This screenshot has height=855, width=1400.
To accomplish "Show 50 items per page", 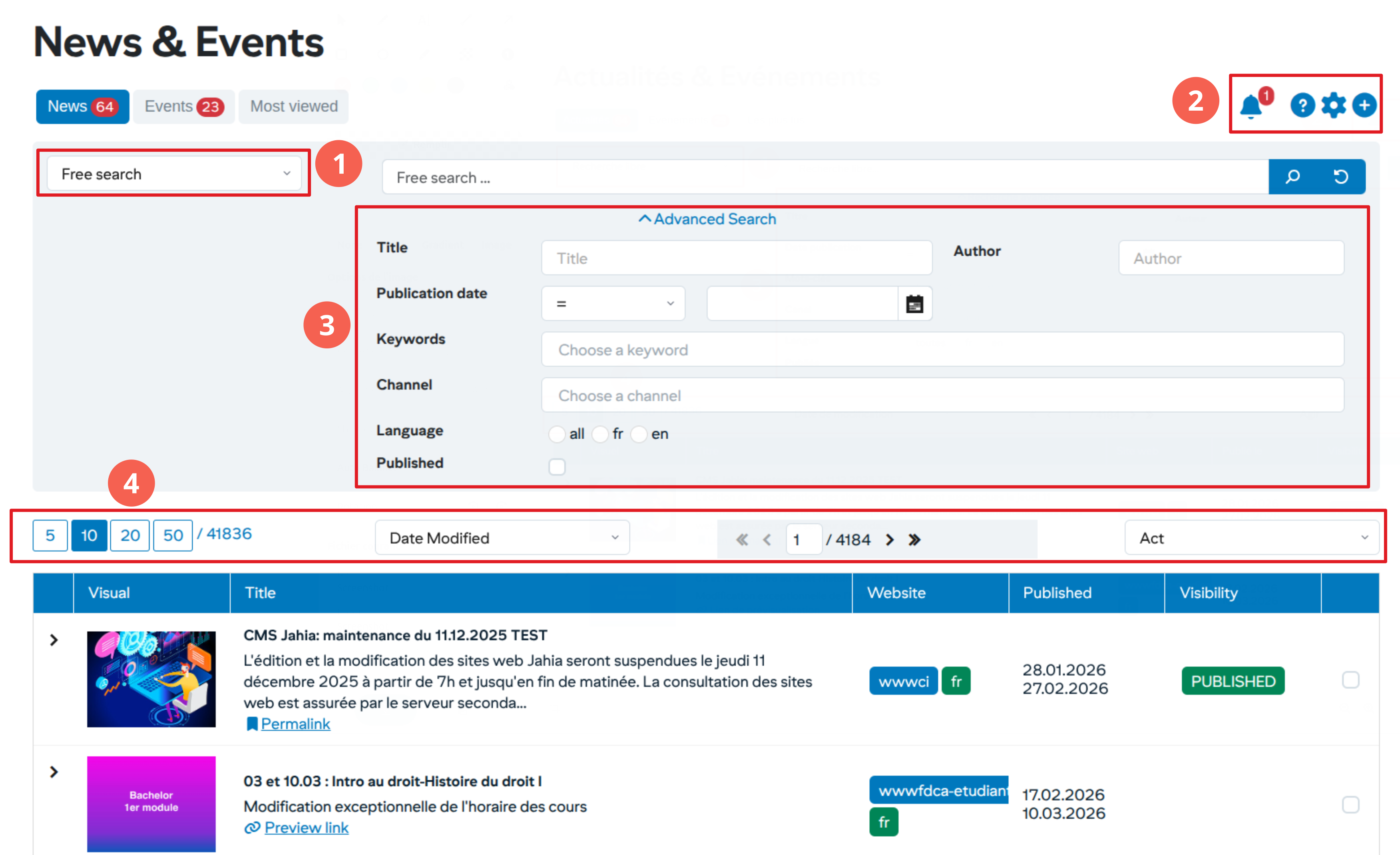I will pos(173,535).
